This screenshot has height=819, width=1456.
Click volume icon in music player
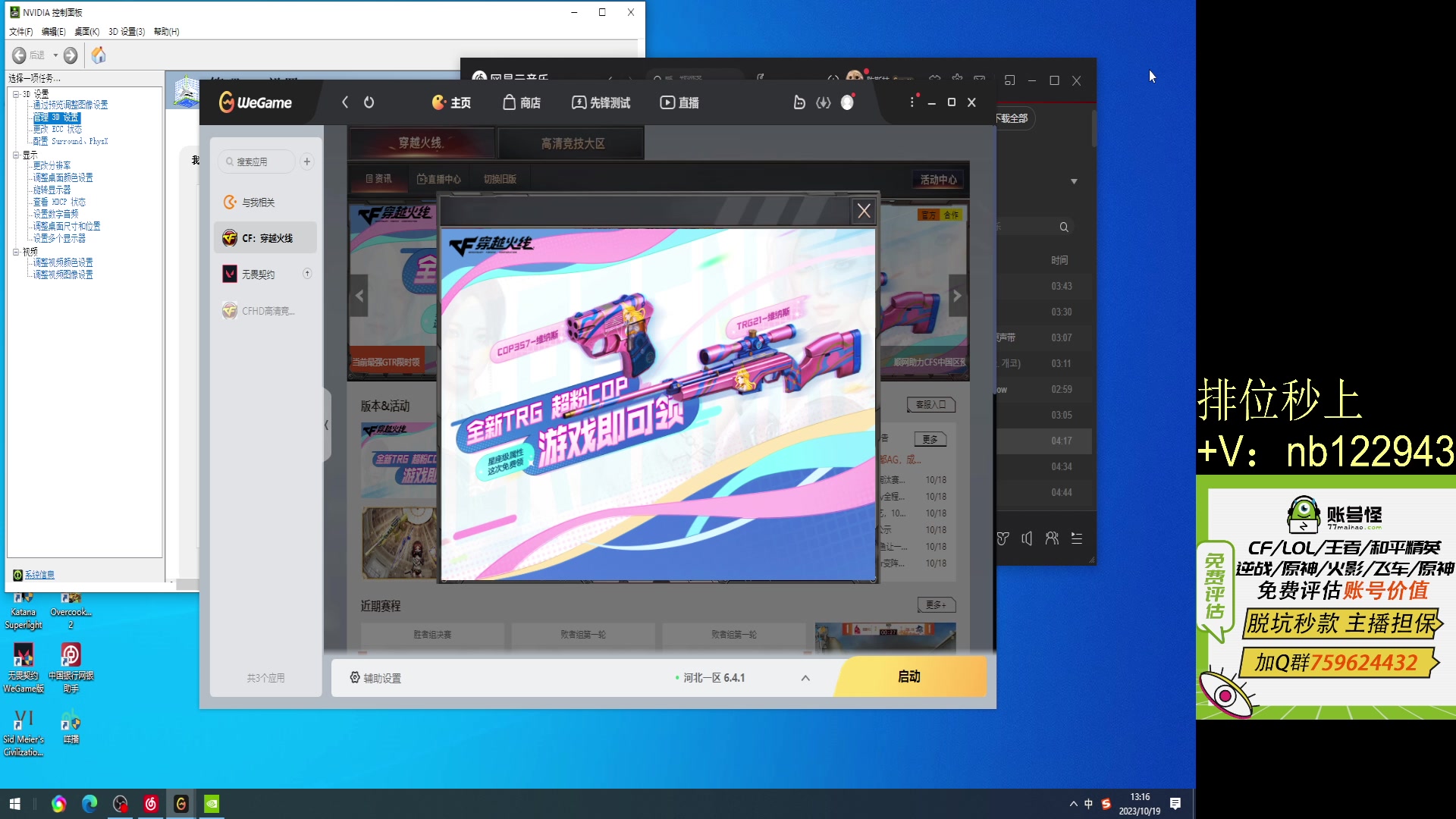click(1027, 538)
